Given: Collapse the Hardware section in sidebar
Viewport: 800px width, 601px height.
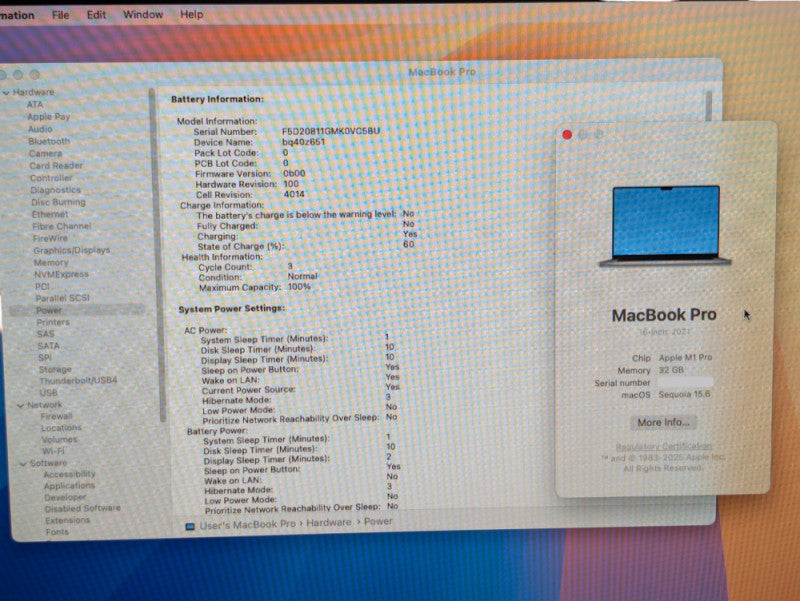Looking at the screenshot, I should [x=7, y=93].
